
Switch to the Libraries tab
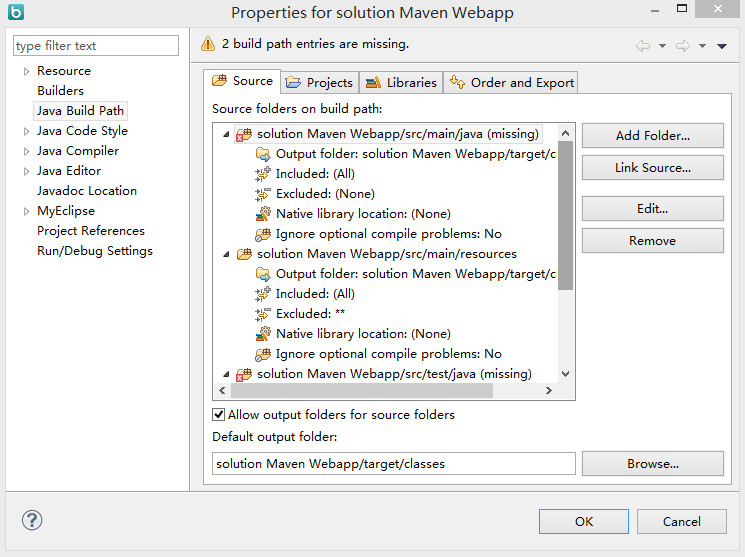tap(400, 83)
